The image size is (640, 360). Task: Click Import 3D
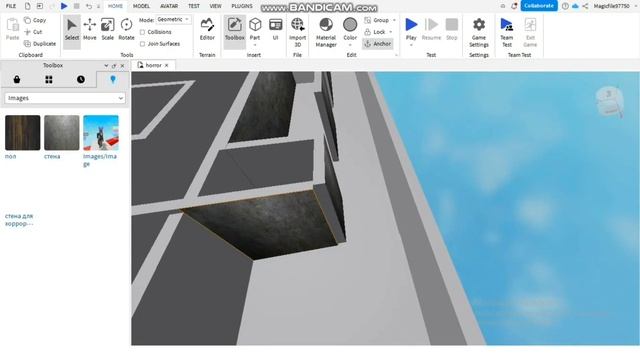tap(298, 32)
